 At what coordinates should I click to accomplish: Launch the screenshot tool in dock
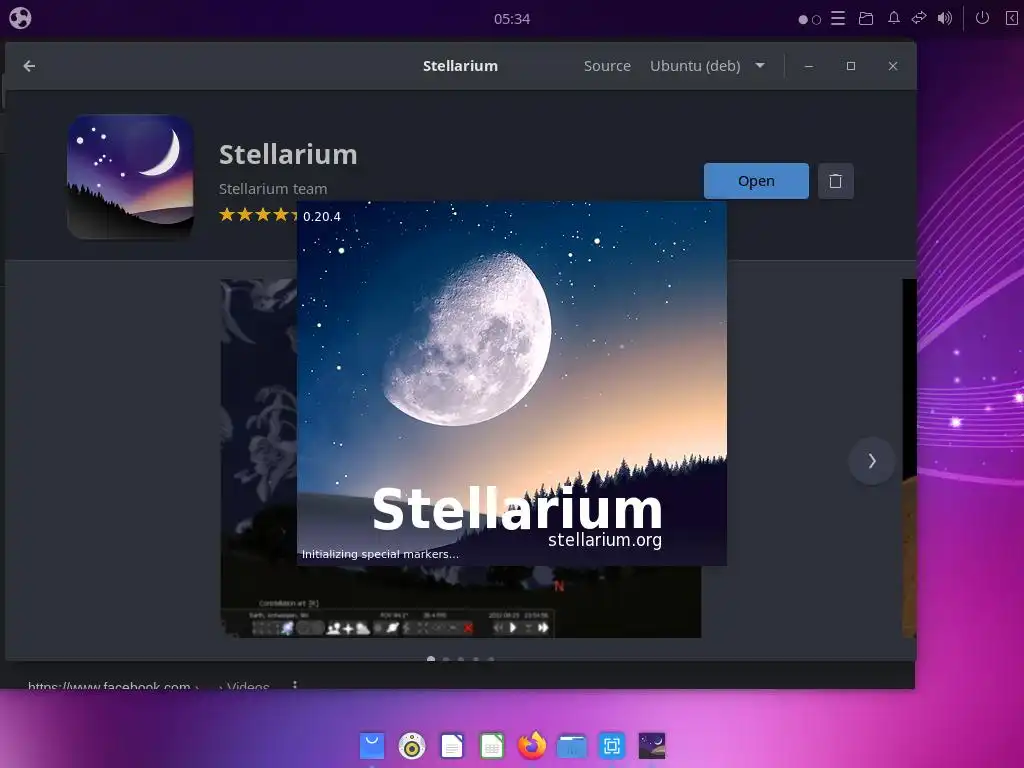pos(612,746)
